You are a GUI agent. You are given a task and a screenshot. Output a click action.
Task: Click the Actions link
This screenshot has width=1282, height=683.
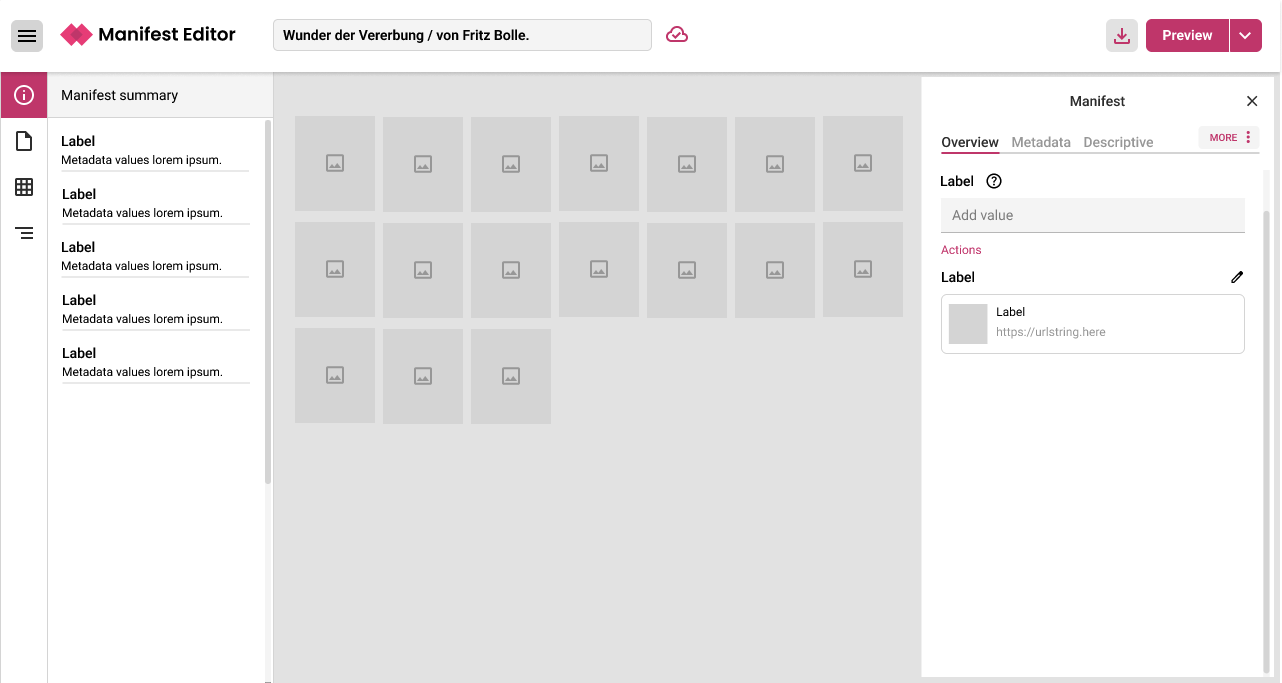coord(961,250)
